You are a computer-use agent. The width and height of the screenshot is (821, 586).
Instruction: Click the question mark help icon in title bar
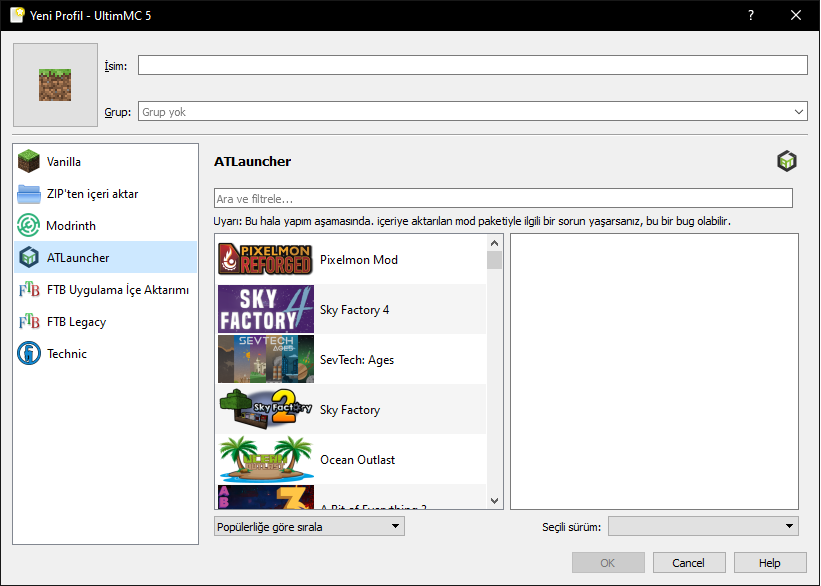751,15
